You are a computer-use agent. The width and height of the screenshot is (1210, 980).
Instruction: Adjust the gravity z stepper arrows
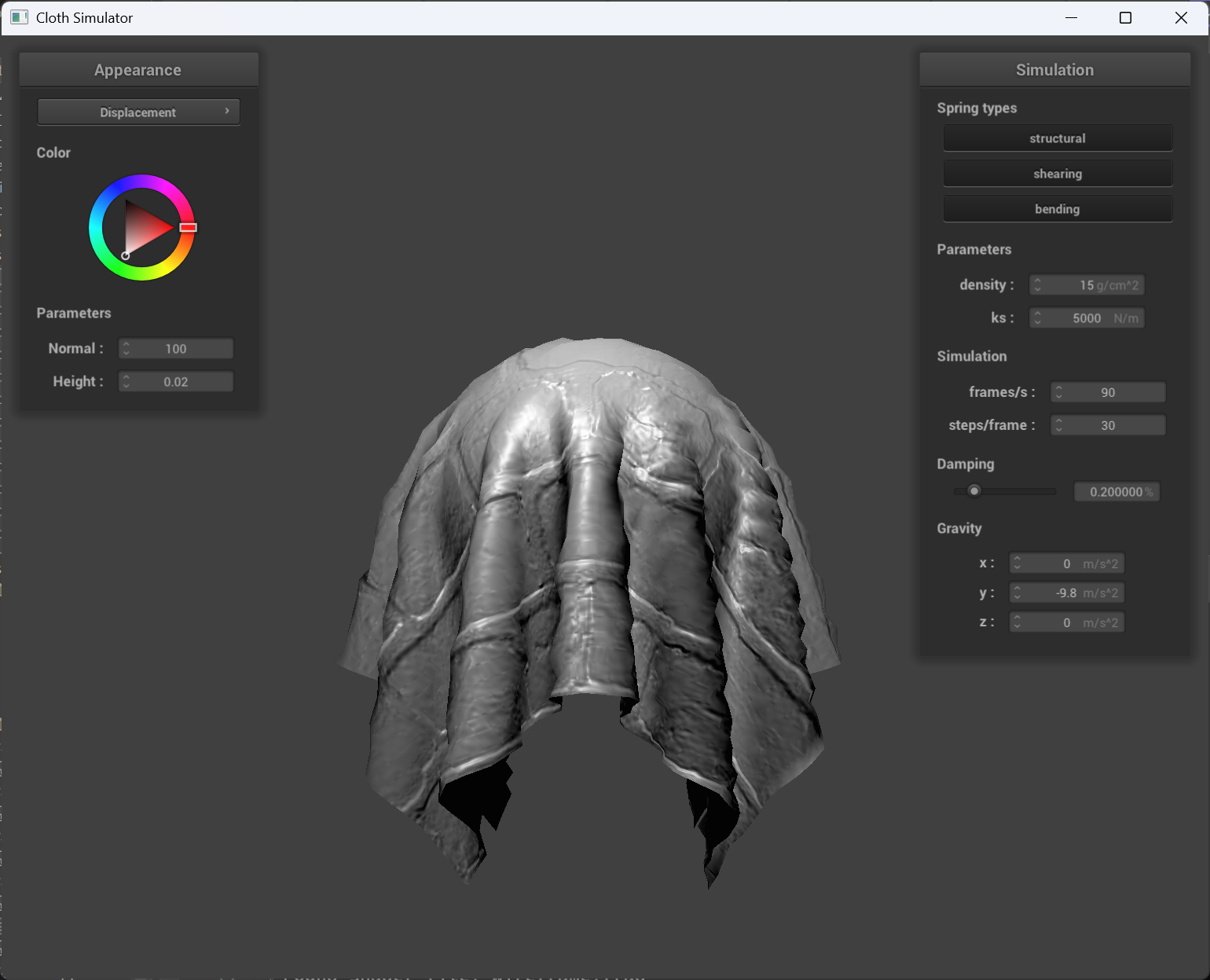[1017, 622]
